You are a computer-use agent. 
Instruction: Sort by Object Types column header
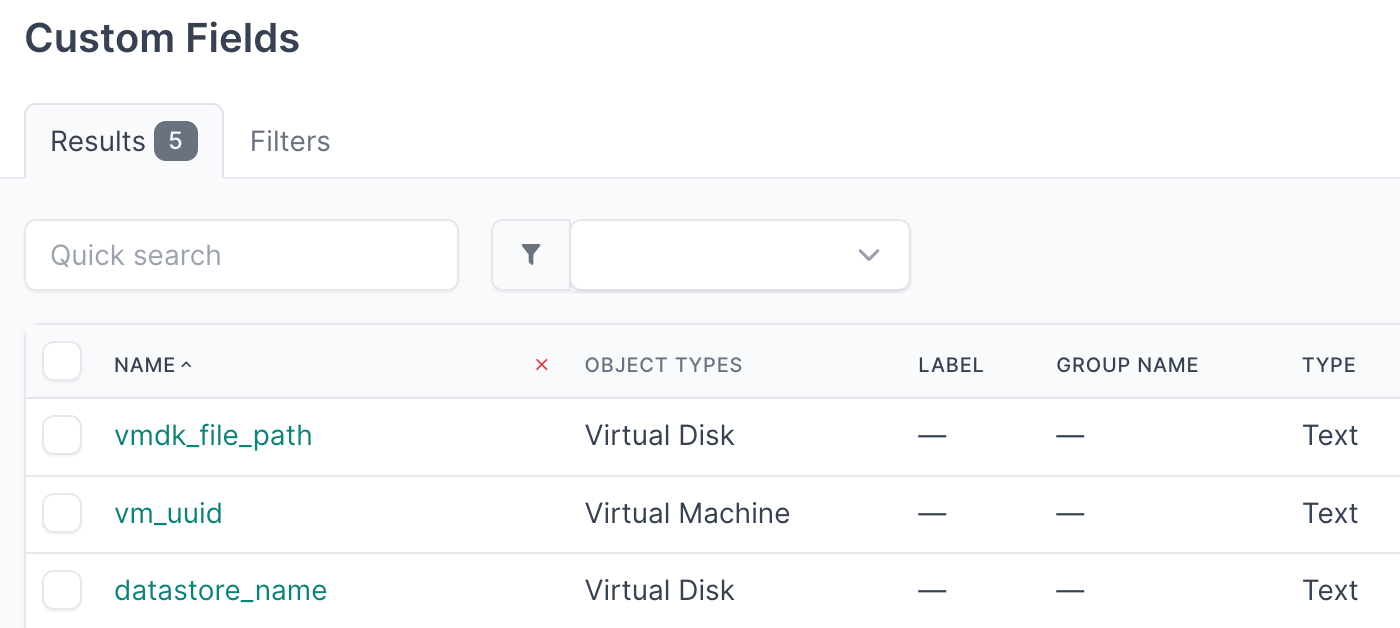pos(663,365)
